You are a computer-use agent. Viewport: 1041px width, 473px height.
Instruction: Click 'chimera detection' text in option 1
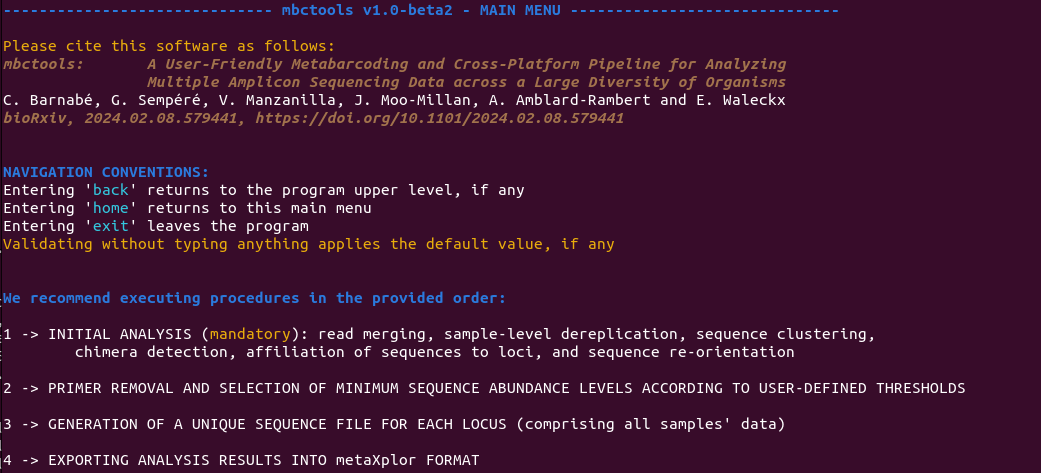coord(151,352)
